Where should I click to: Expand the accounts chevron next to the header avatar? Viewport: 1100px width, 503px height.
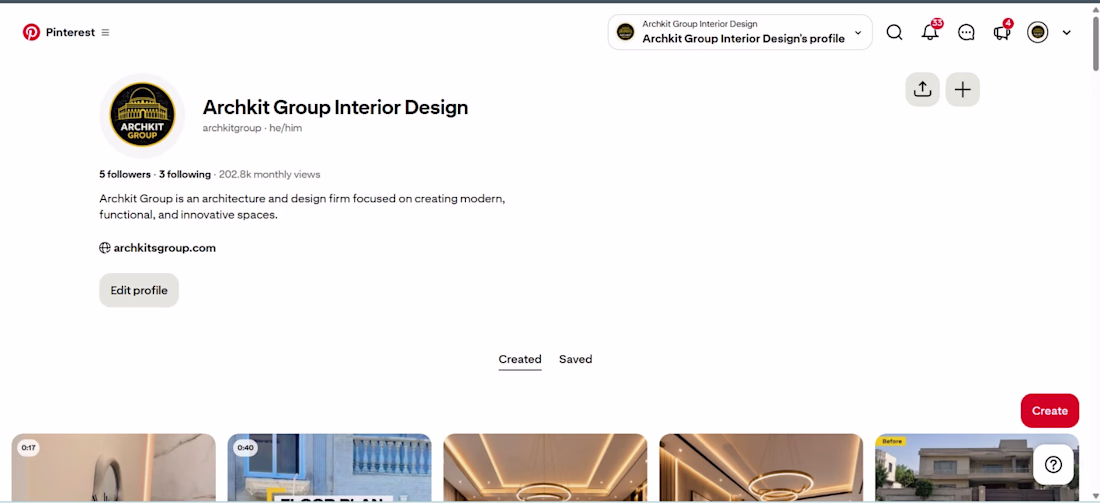1066,32
